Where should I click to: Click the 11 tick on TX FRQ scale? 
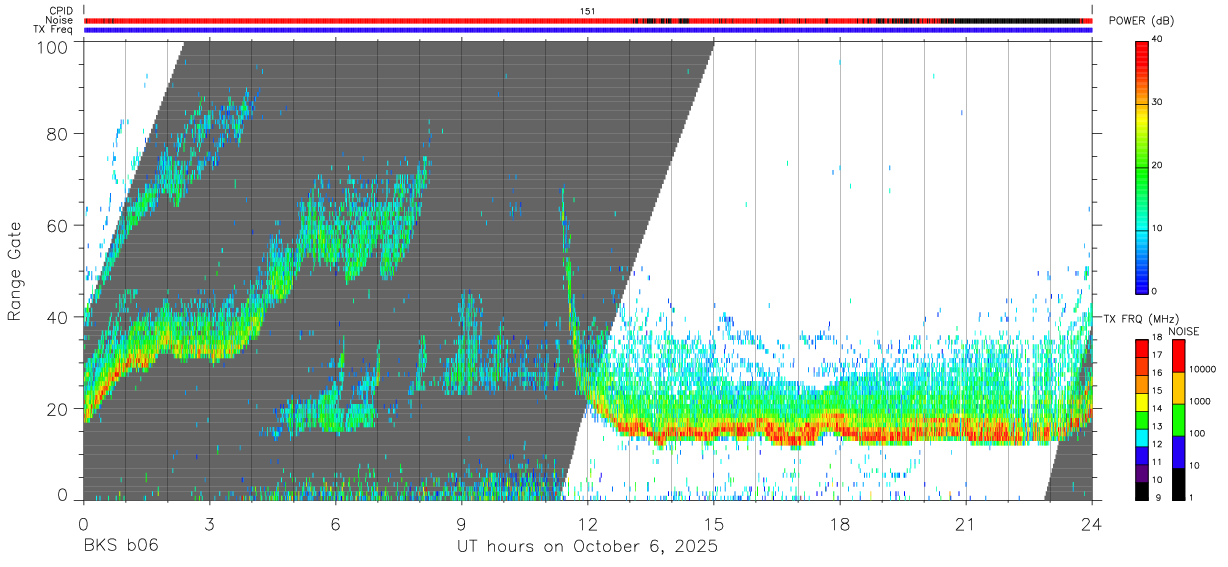pyautogui.click(x=1157, y=464)
